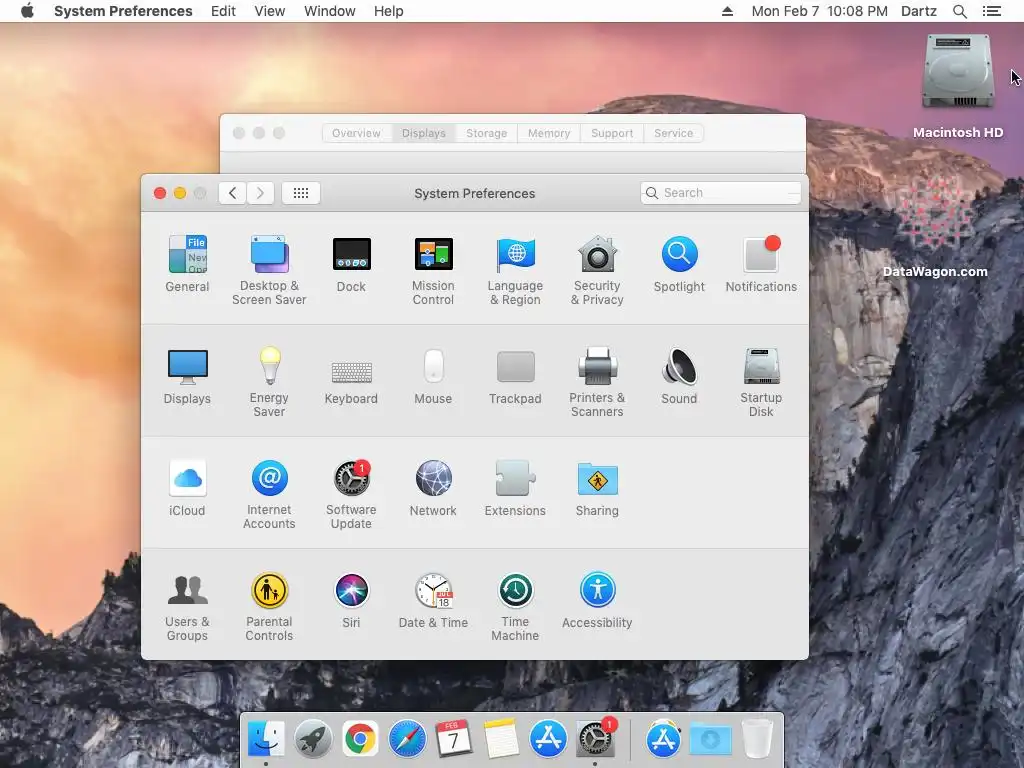Open Calendar from the Dock
Viewport: 1024px width, 768px height.
tap(454, 739)
